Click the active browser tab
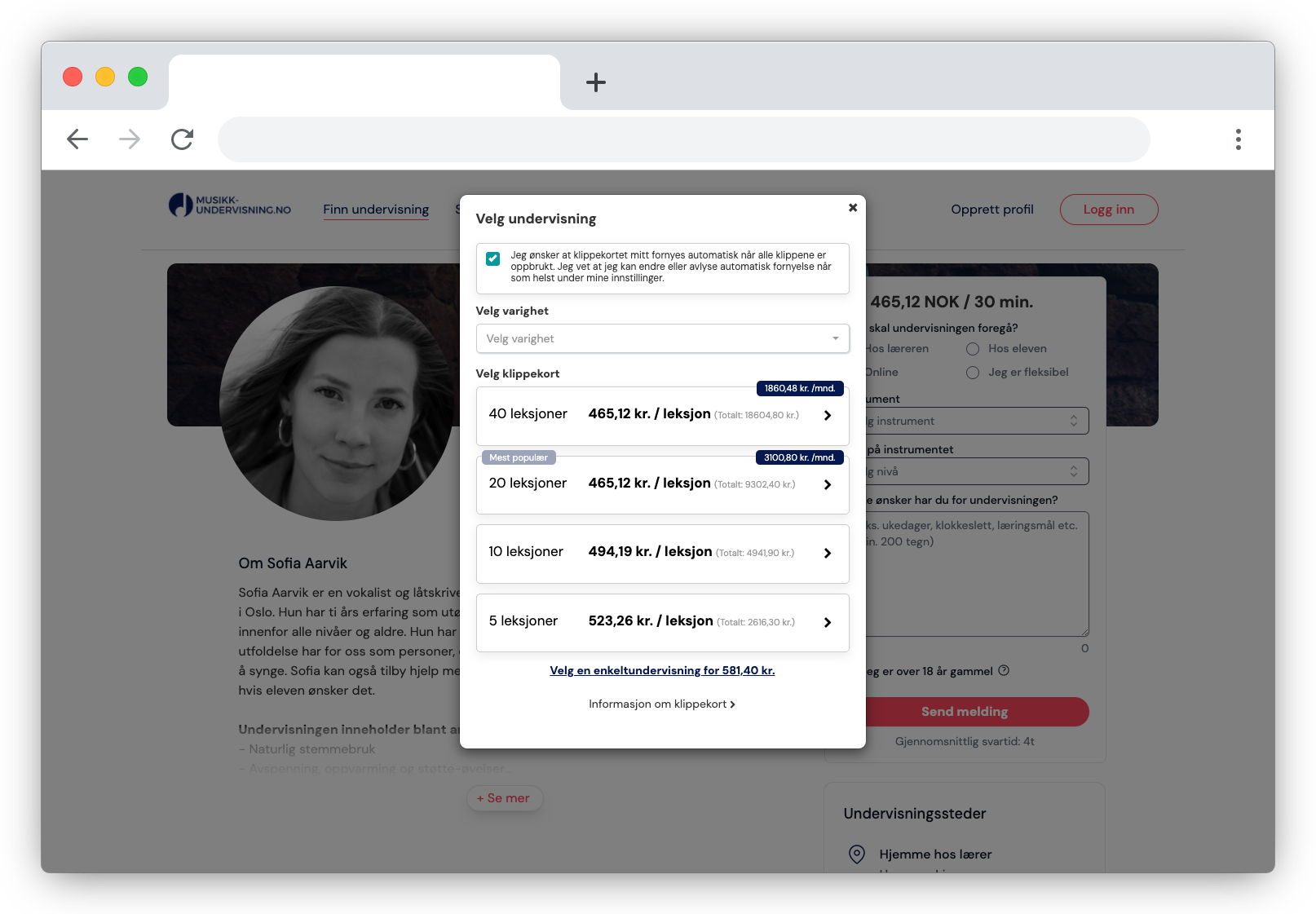The image size is (1316, 914). pos(364,82)
